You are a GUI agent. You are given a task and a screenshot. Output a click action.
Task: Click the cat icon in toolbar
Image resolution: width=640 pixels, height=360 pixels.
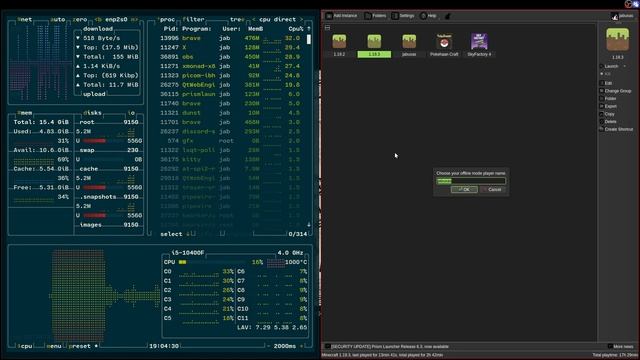tap(448, 16)
